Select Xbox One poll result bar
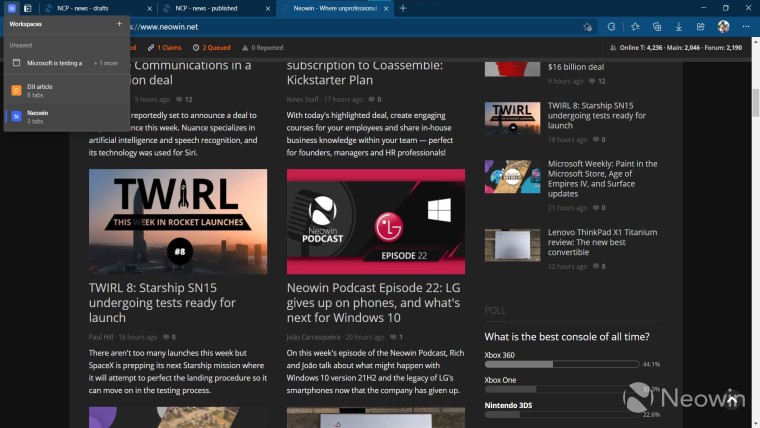Image resolution: width=760 pixels, height=428 pixels. 562,389
